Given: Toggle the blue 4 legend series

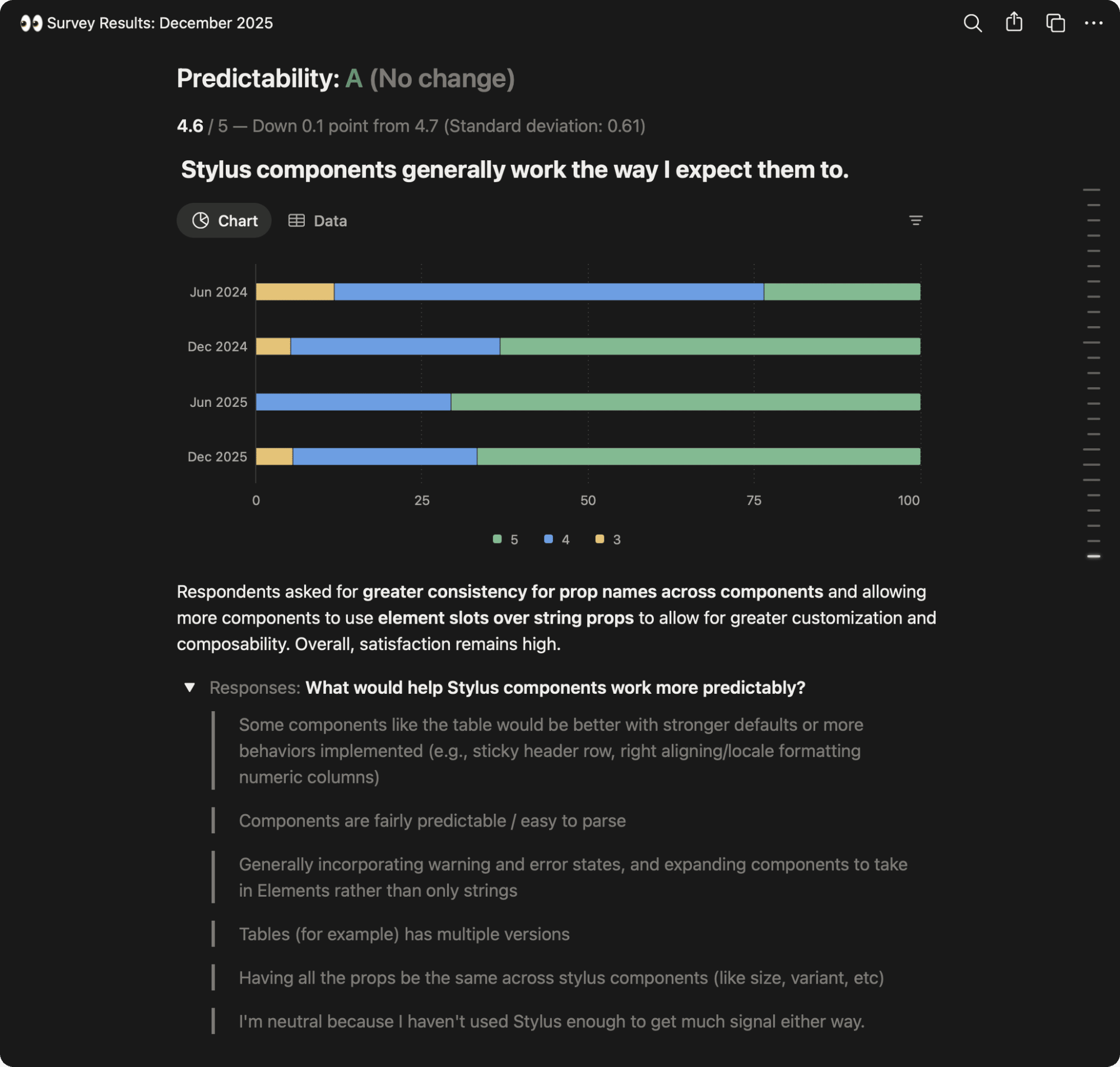Looking at the screenshot, I should (556, 540).
